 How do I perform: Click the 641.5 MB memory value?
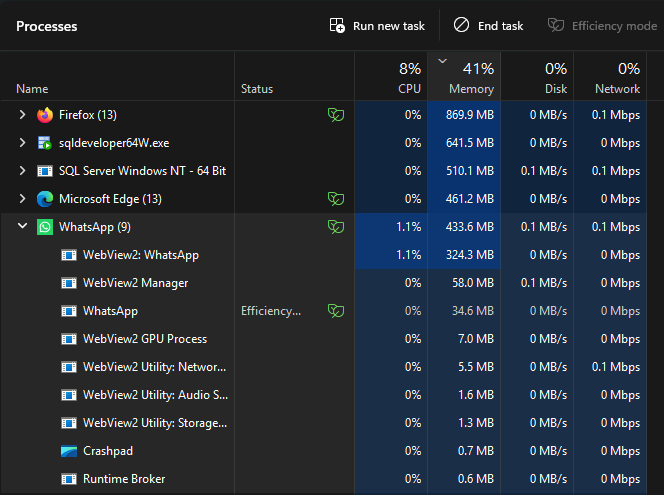[x=470, y=143]
